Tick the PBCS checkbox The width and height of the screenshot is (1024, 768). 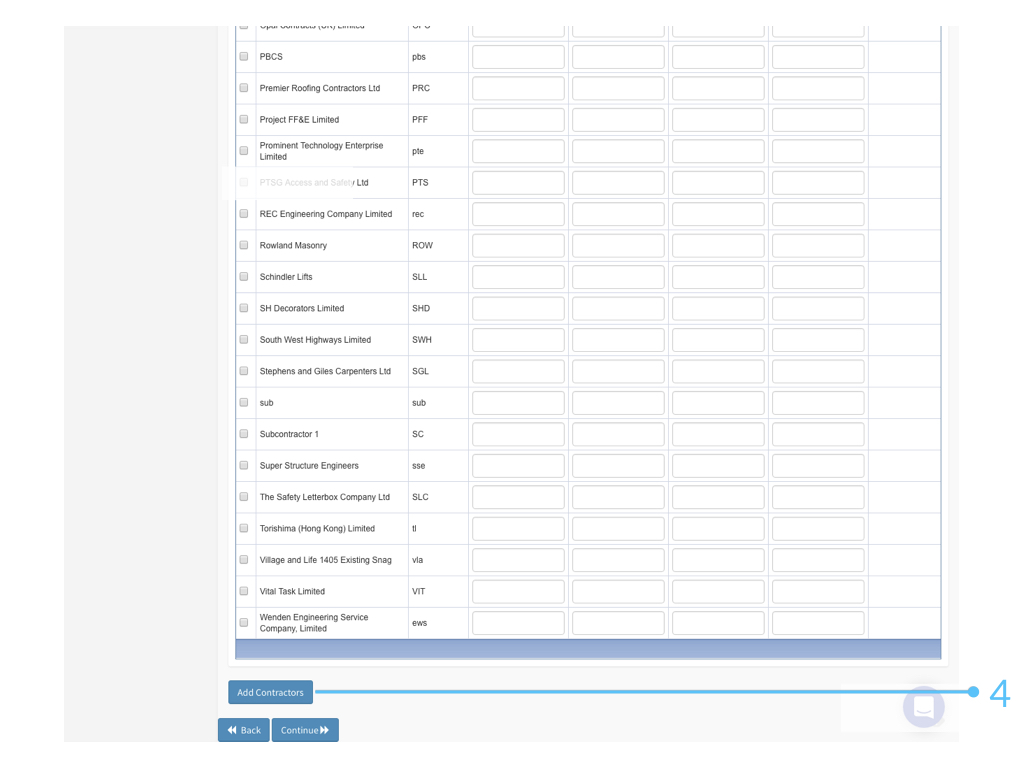[244, 57]
